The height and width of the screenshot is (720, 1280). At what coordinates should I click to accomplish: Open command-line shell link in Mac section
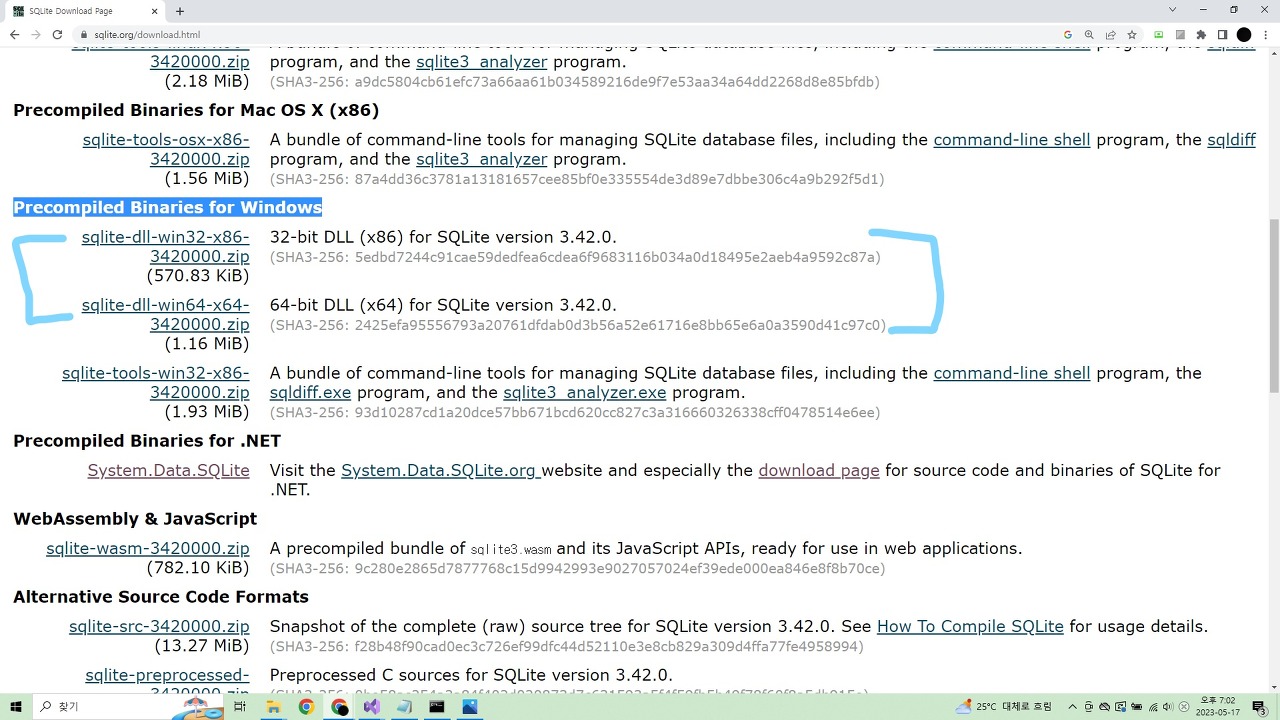point(1011,140)
